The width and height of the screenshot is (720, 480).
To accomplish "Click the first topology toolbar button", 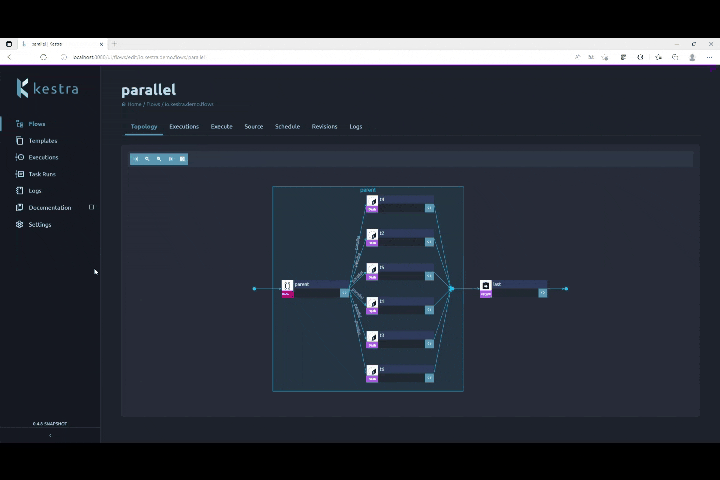I will click(x=135, y=159).
